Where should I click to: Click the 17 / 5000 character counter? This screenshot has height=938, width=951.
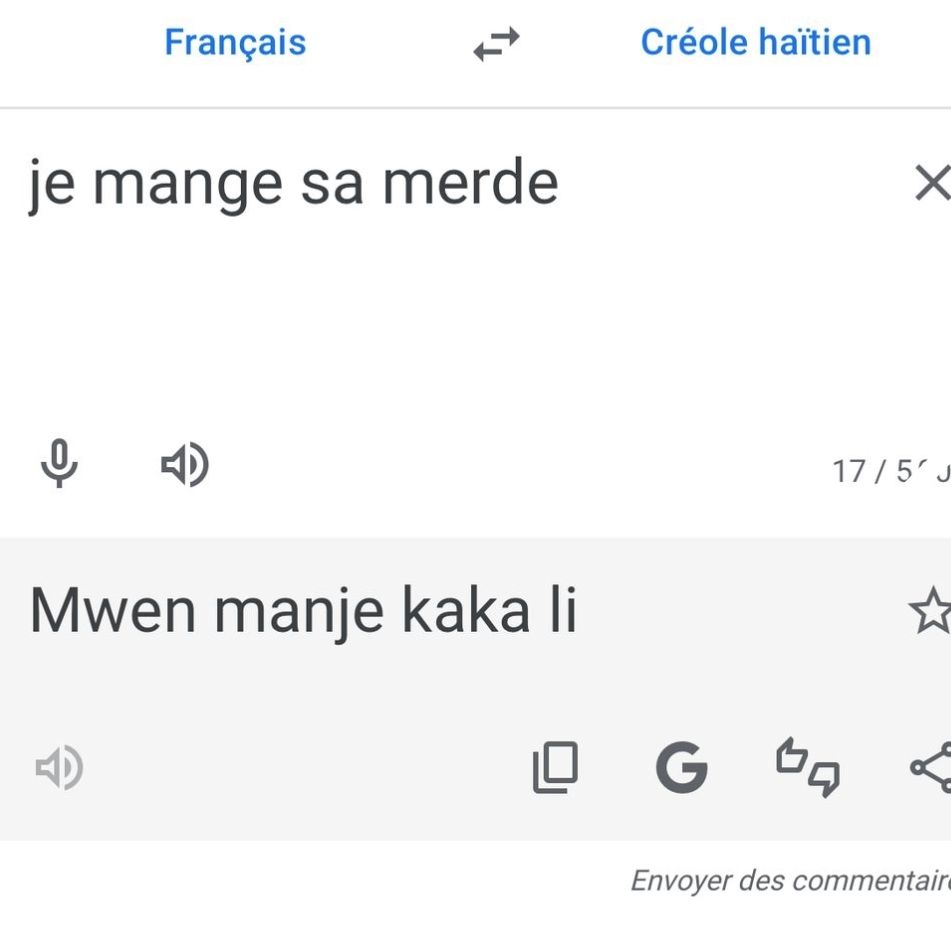891,471
